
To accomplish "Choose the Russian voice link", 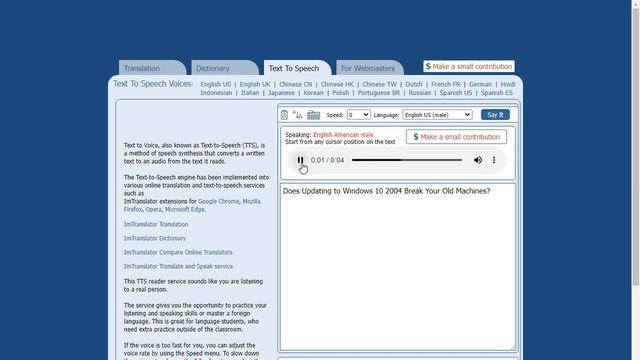I will click(420, 93).
